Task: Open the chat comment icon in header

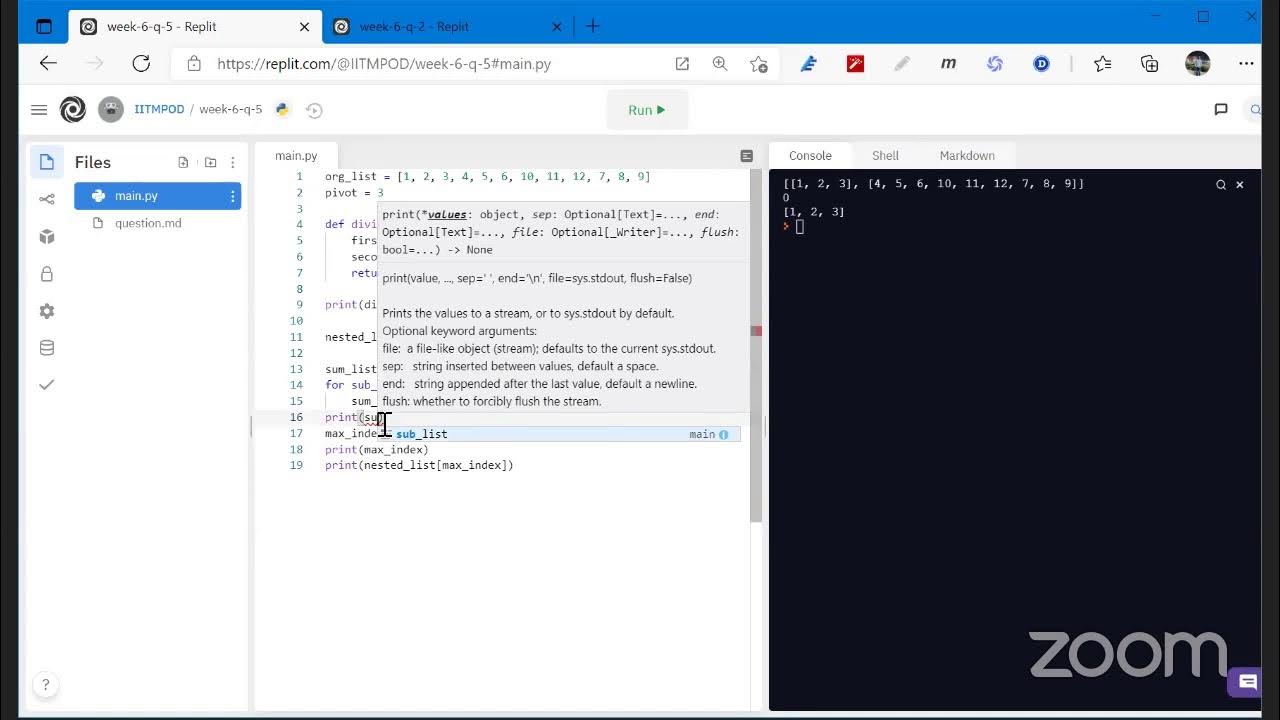Action: click(x=1221, y=110)
